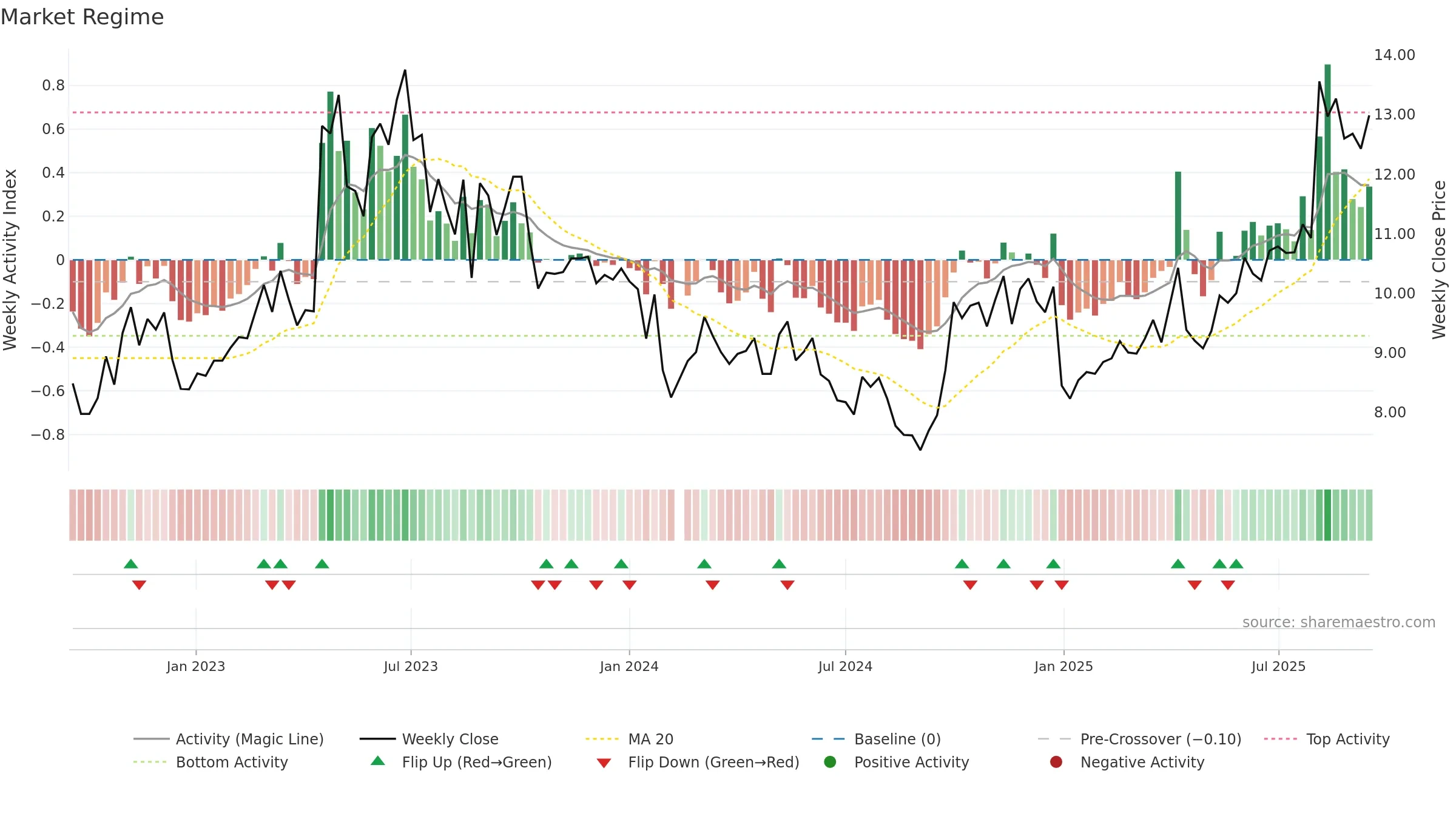Click the dark green heat-strip cell near Jul 2025
Viewport: 1456px width, 819px height.
click(1327, 514)
